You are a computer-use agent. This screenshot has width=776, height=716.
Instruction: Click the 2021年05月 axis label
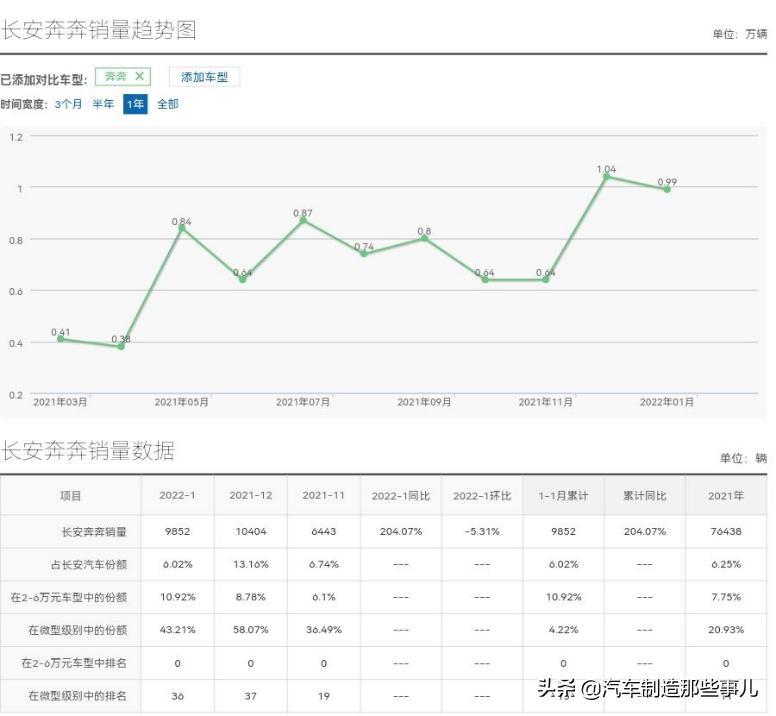pyautogui.click(x=182, y=402)
